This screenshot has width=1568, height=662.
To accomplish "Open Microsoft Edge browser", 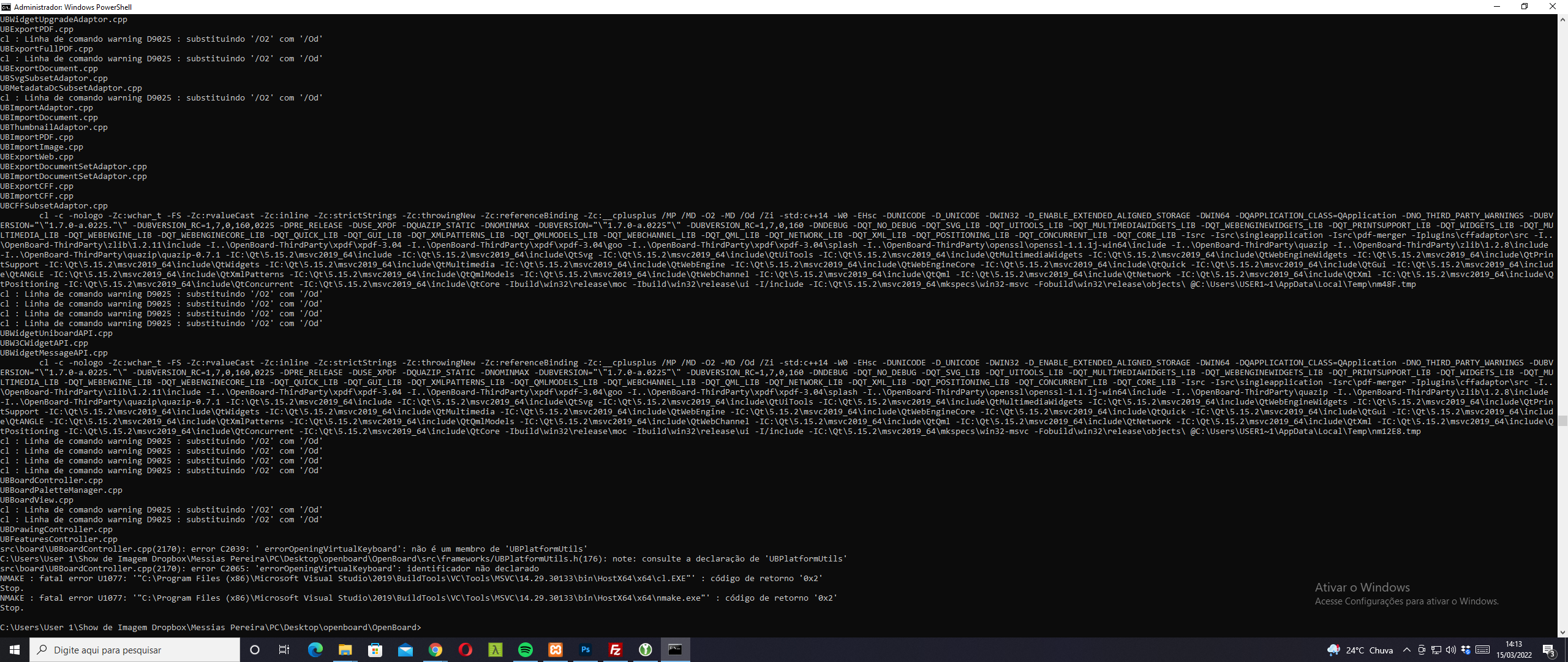I will click(x=316, y=649).
